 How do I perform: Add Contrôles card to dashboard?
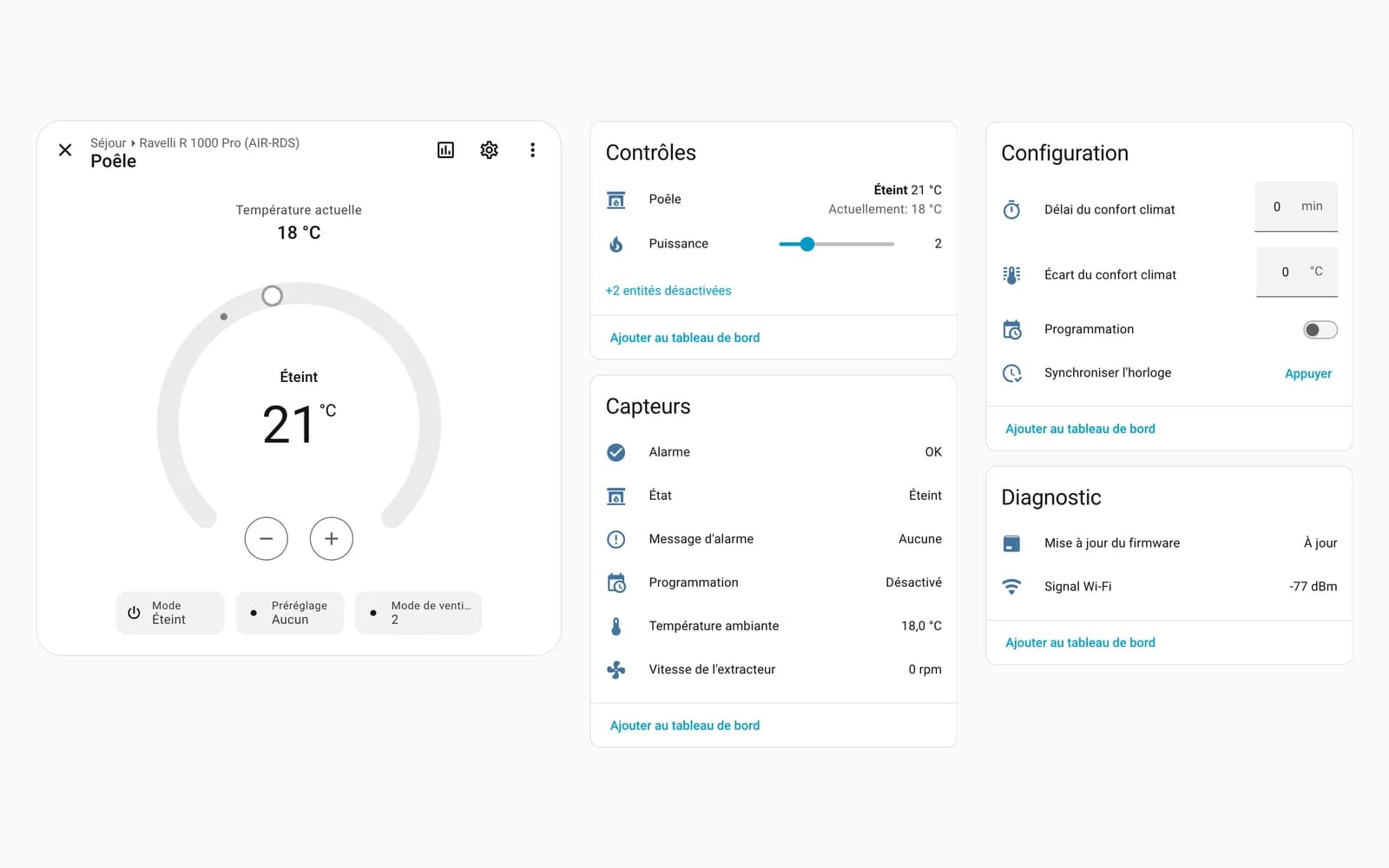[x=685, y=338]
